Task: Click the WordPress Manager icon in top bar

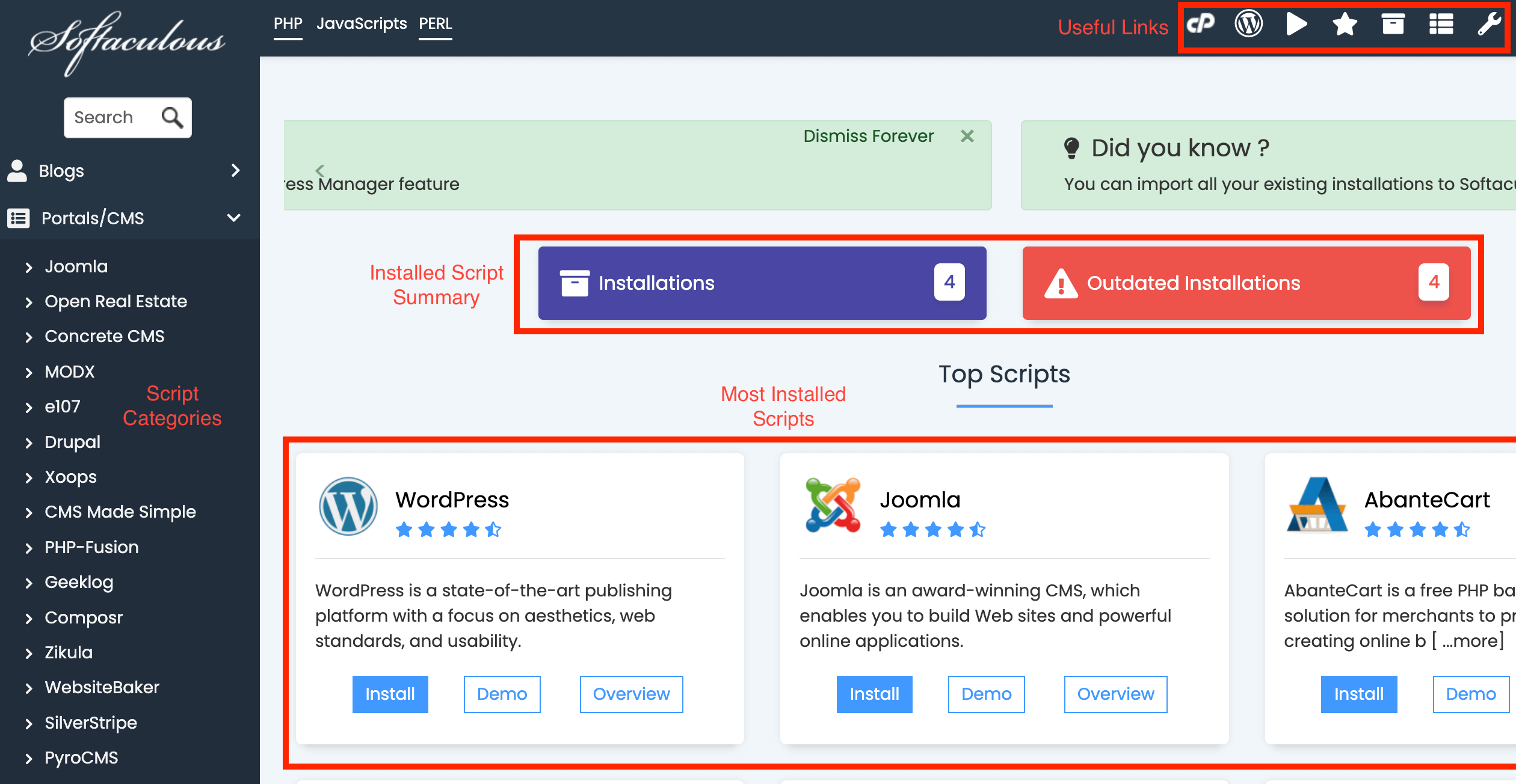Action: click(1249, 24)
